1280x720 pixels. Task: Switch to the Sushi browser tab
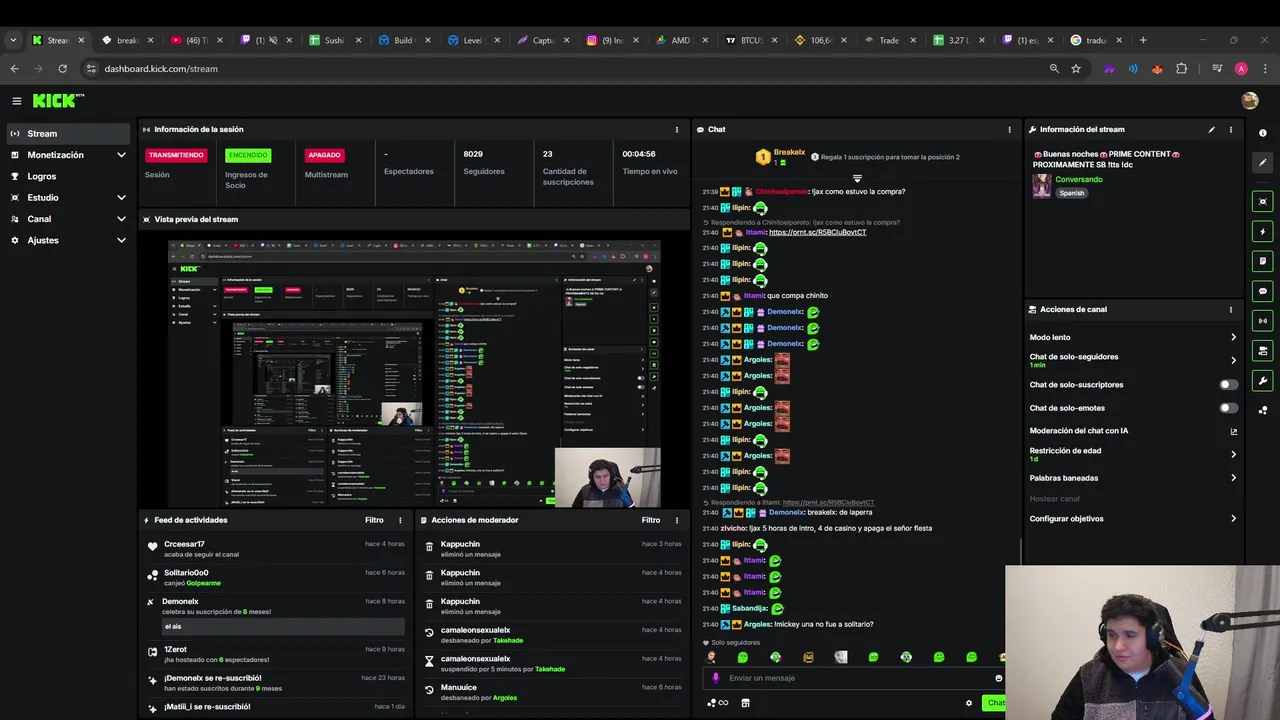pyautogui.click(x=335, y=40)
